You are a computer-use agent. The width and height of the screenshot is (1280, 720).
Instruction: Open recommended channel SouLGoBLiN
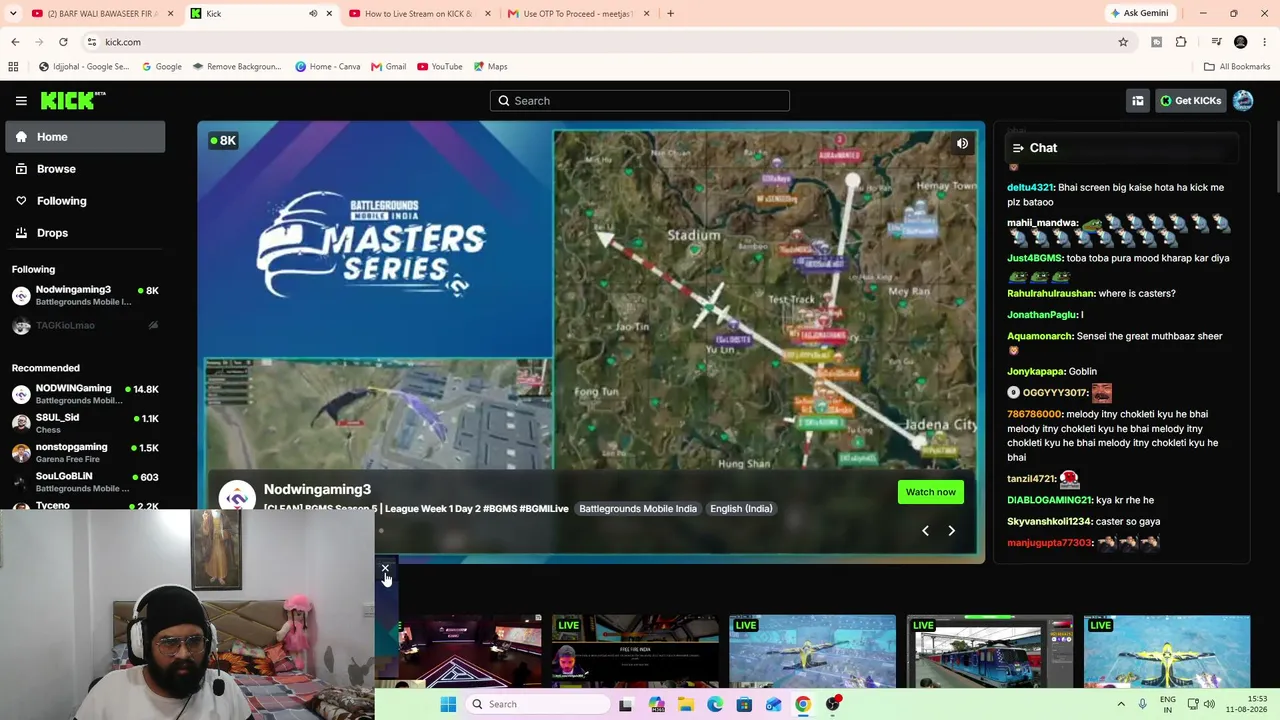coord(85,481)
